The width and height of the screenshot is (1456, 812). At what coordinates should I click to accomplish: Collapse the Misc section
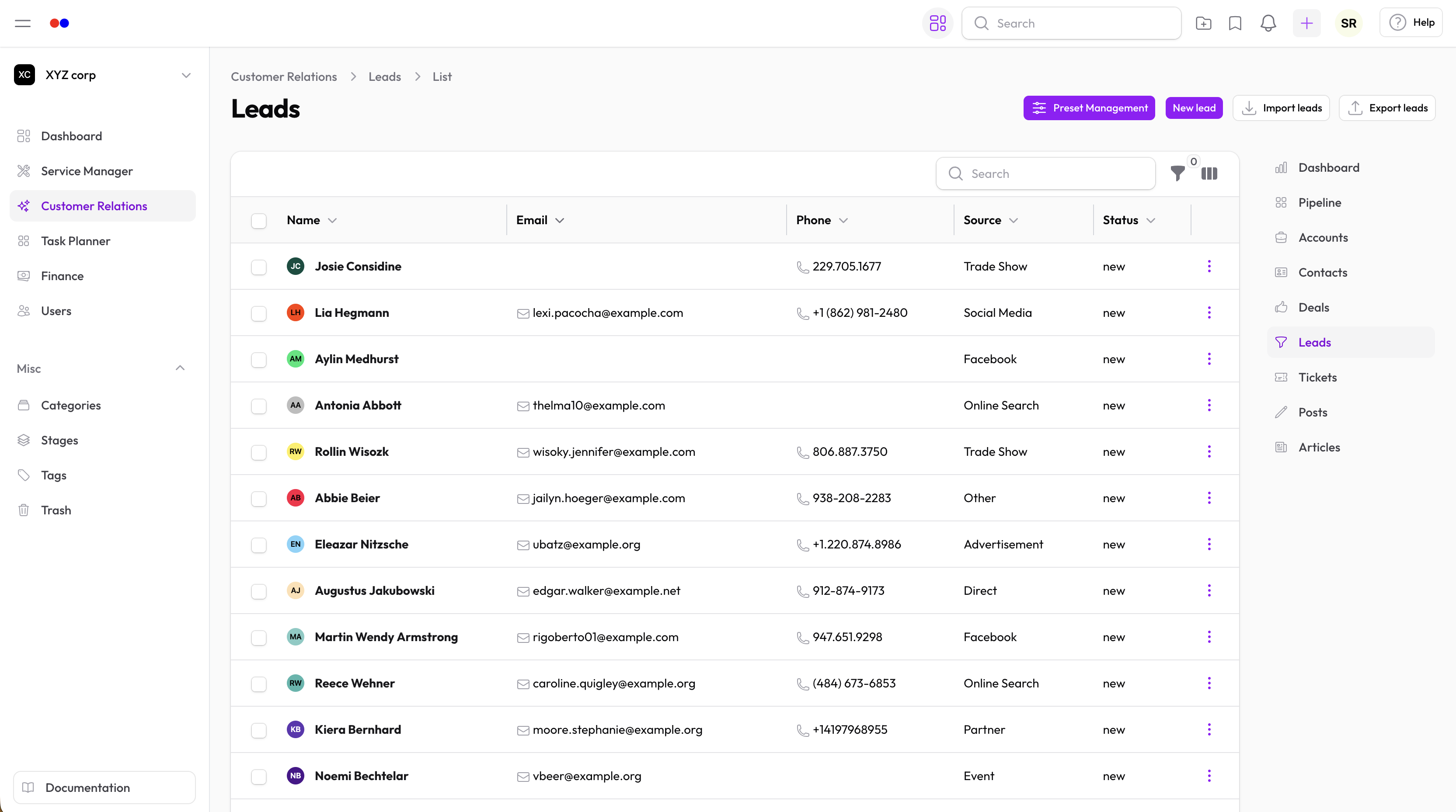tap(180, 368)
